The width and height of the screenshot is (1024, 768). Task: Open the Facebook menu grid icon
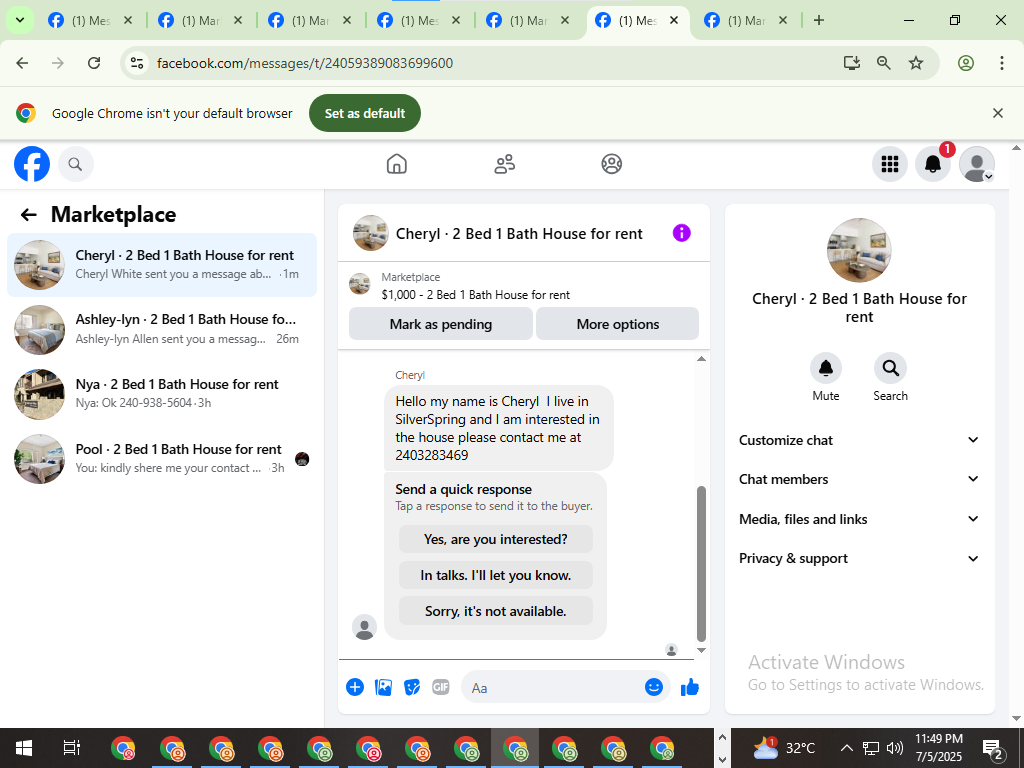click(x=889, y=164)
